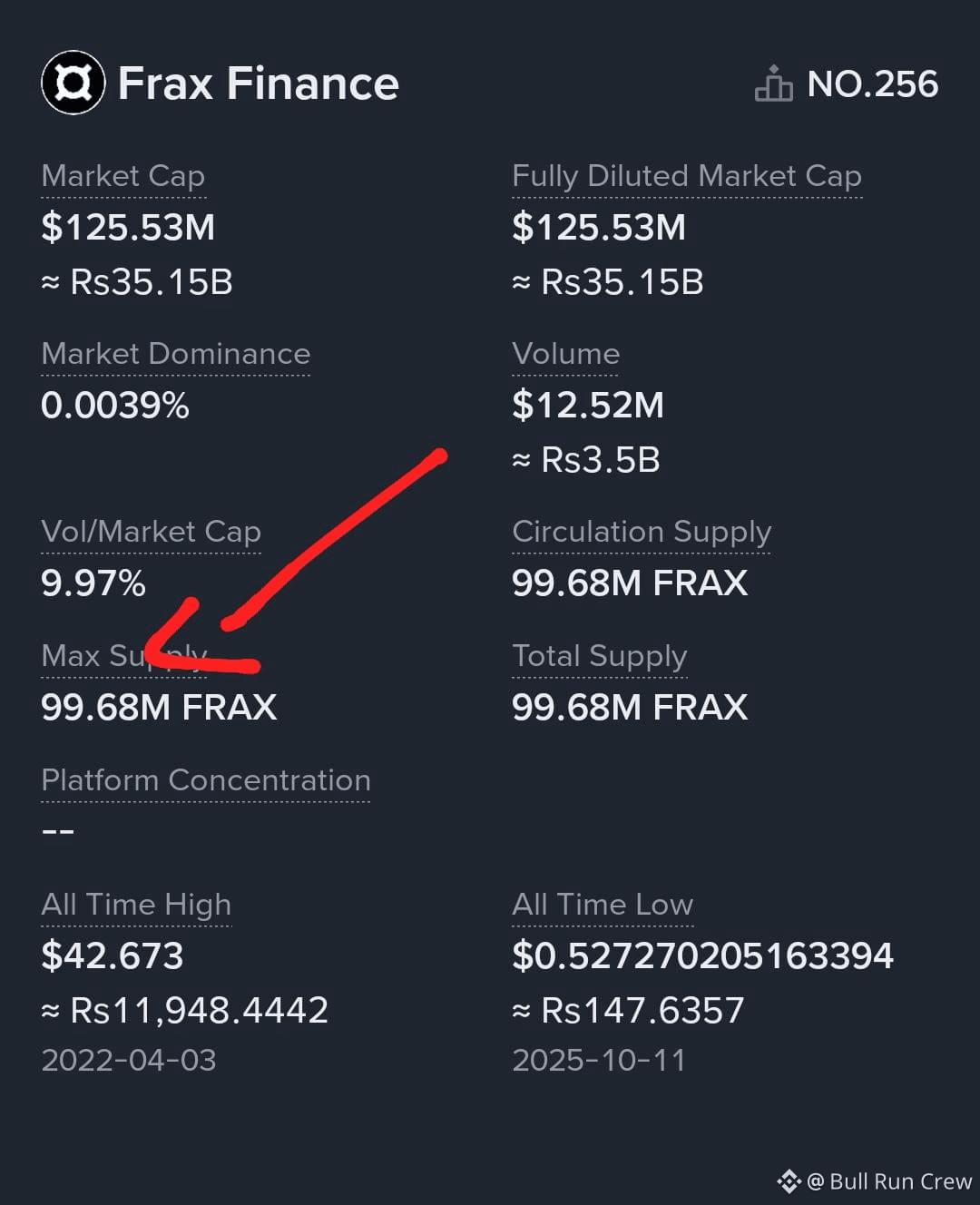Image resolution: width=980 pixels, height=1205 pixels.
Task: Tap the All Time Low label
Action: [603, 904]
